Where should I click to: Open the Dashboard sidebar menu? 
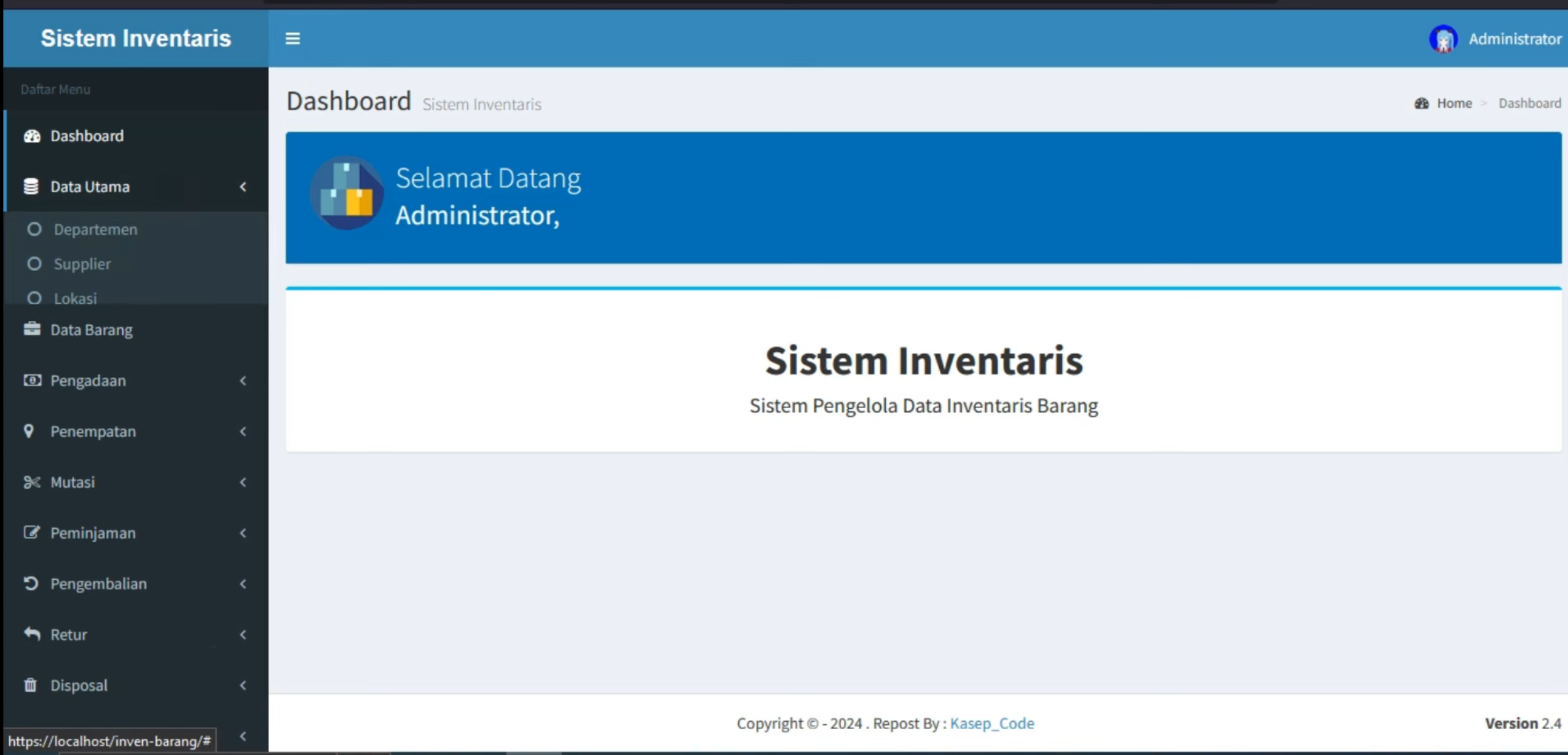[x=136, y=136]
